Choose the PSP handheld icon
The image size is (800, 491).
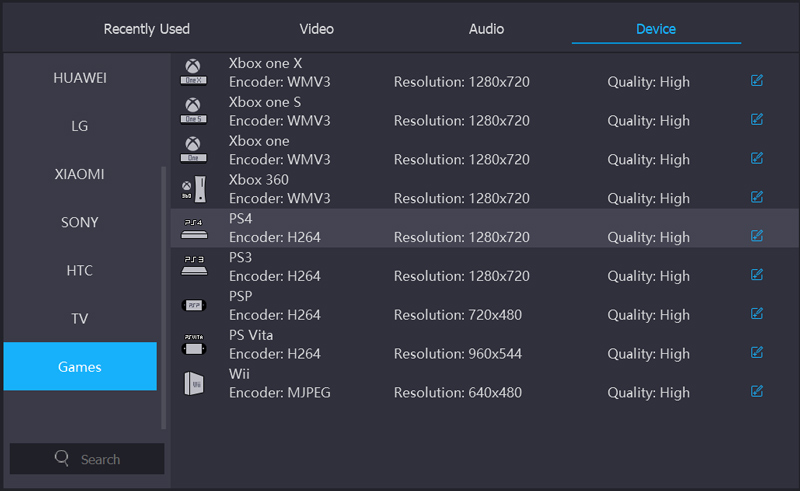click(193, 305)
